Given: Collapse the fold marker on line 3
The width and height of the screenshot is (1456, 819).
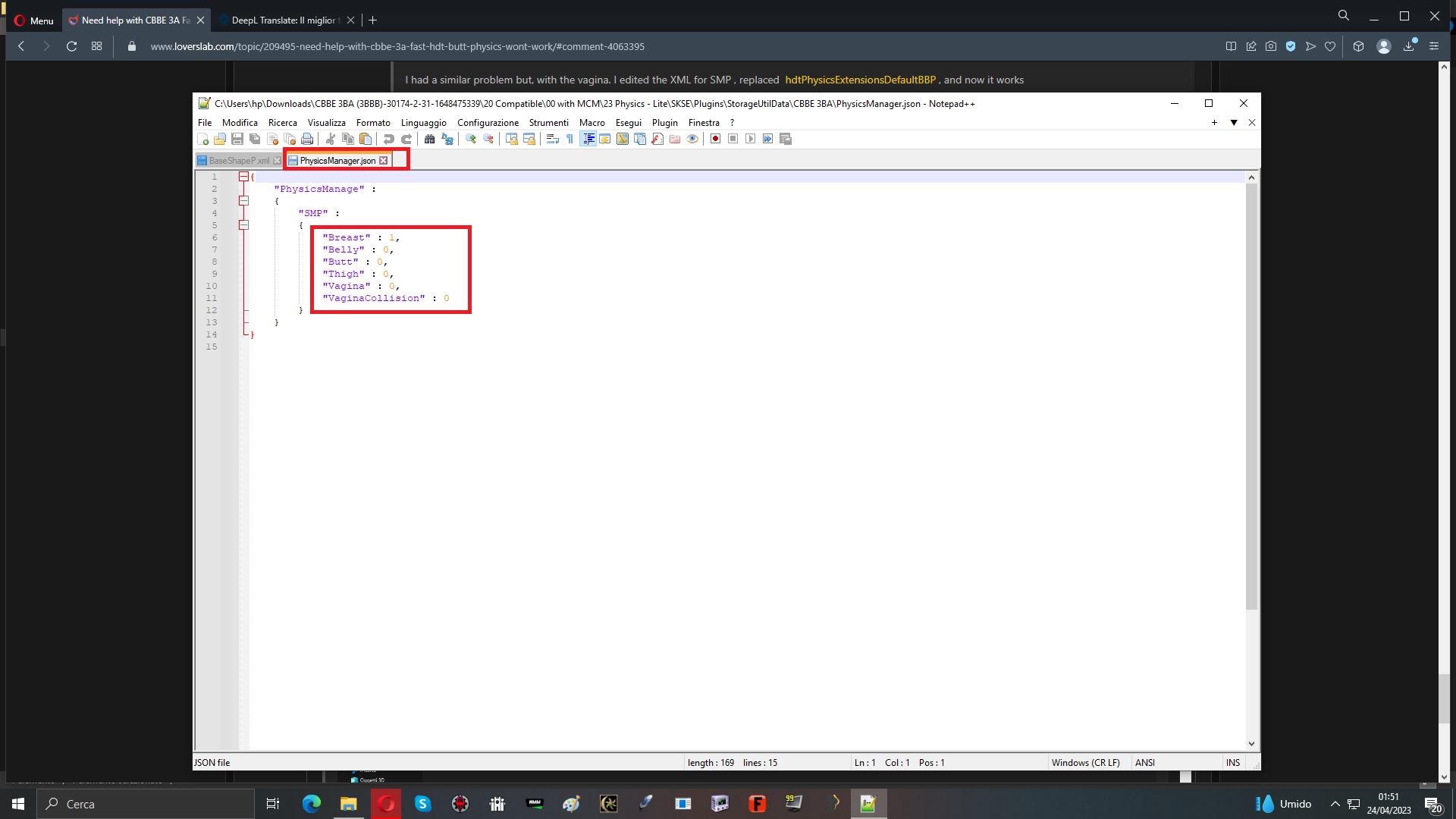Looking at the screenshot, I should (243, 201).
